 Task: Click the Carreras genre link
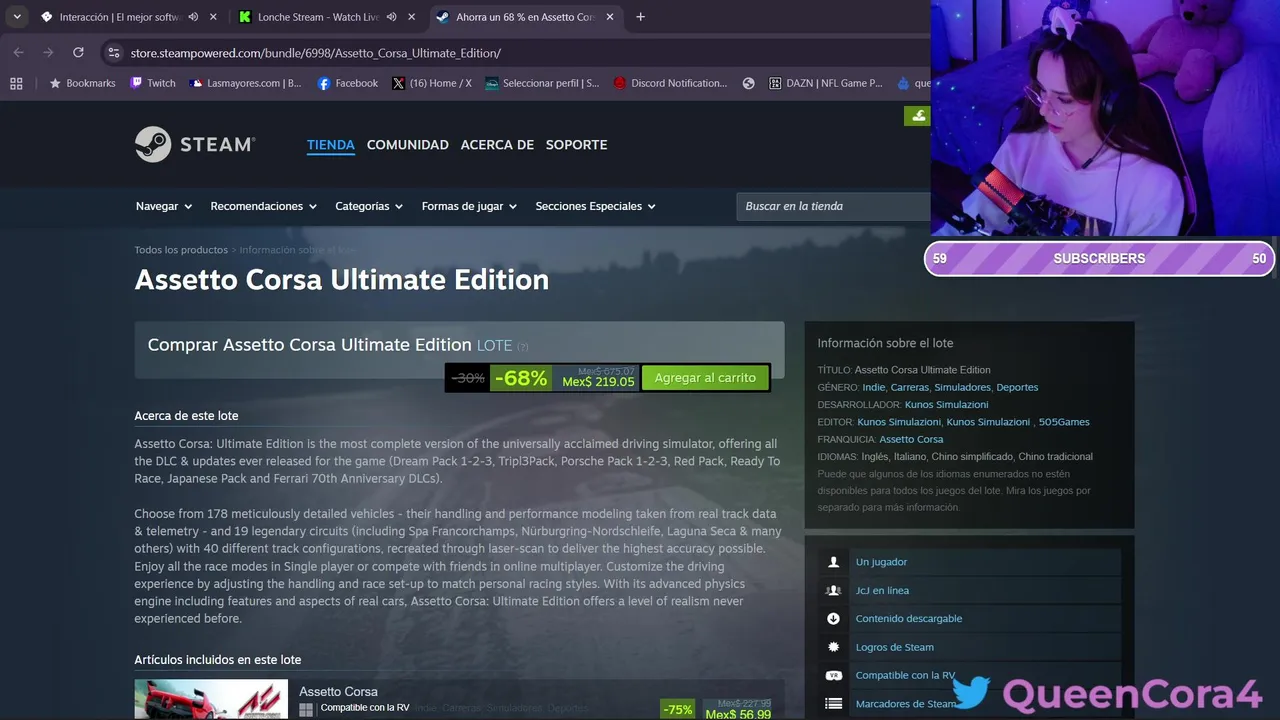coord(910,387)
